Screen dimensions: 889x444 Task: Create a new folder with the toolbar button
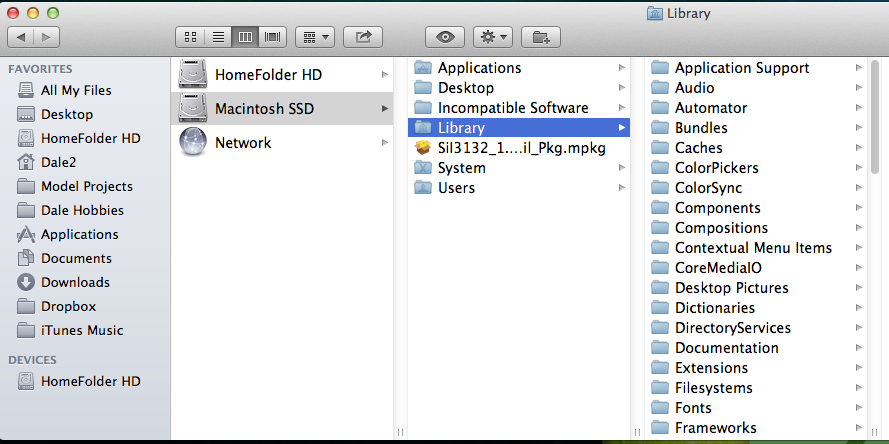point(541,37)
